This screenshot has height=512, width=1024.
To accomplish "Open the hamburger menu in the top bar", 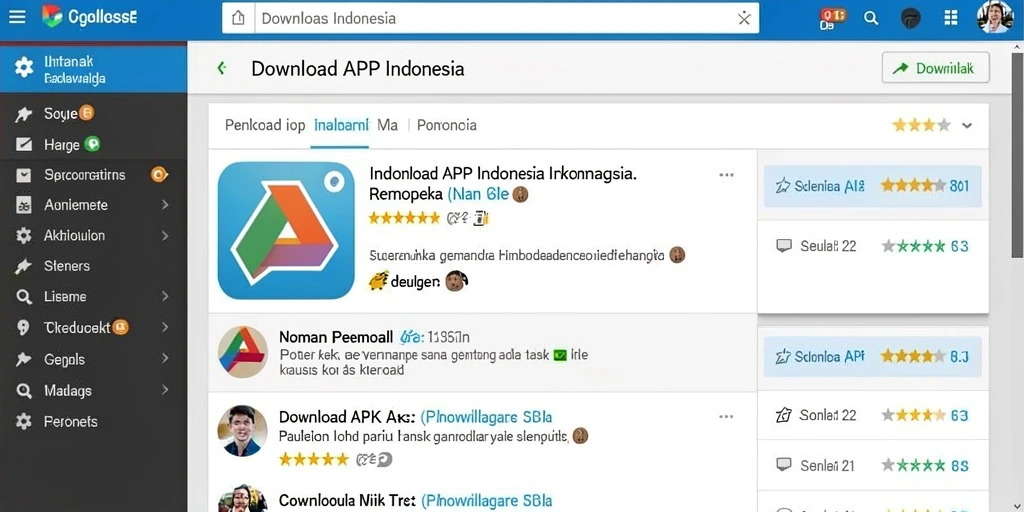I will 17,18.
